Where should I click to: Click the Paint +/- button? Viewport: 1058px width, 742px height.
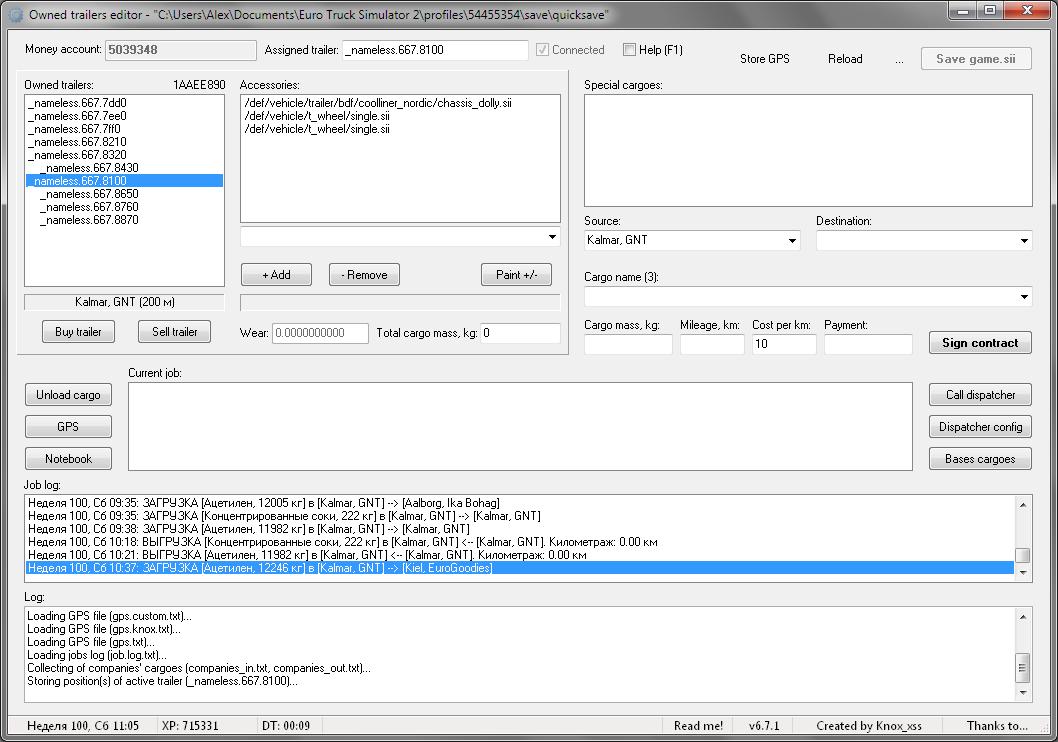[x=516, y=275]
